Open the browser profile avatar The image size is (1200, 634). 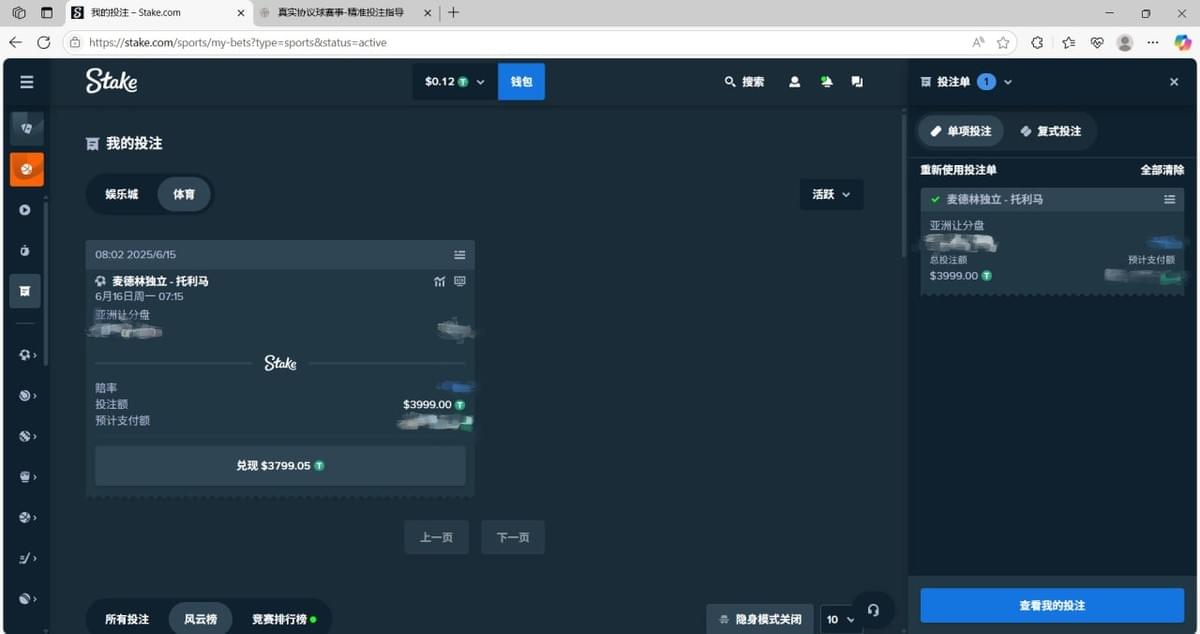[x=1125, y=42]
